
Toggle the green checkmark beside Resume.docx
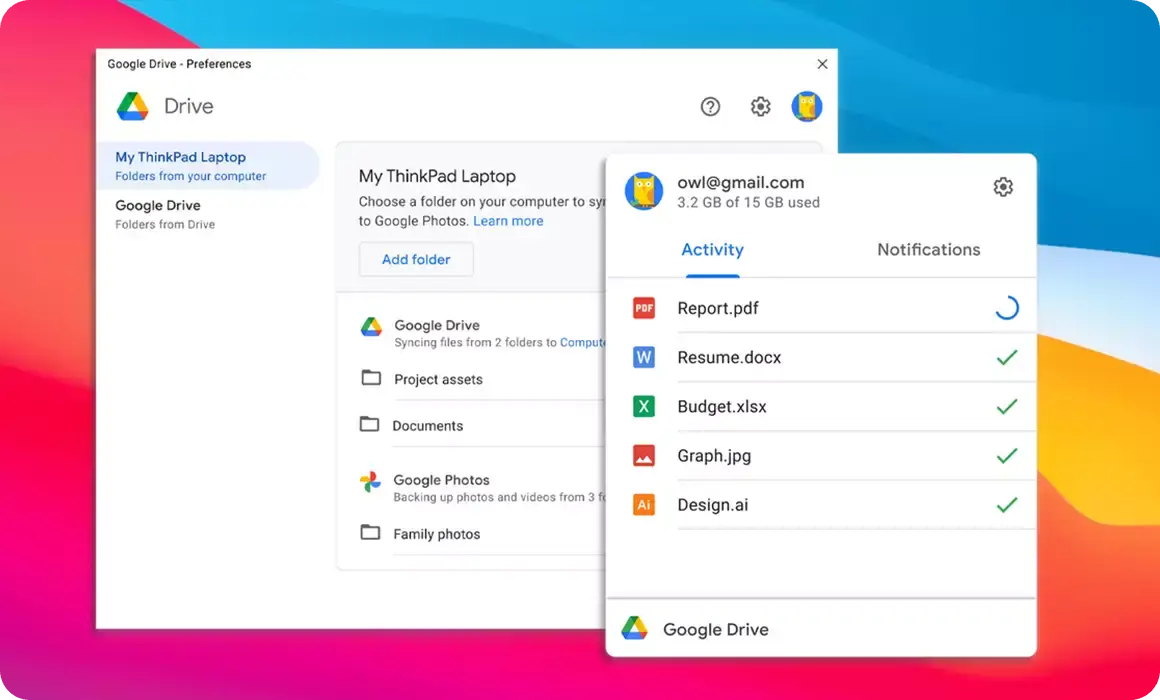(1006, 357)
